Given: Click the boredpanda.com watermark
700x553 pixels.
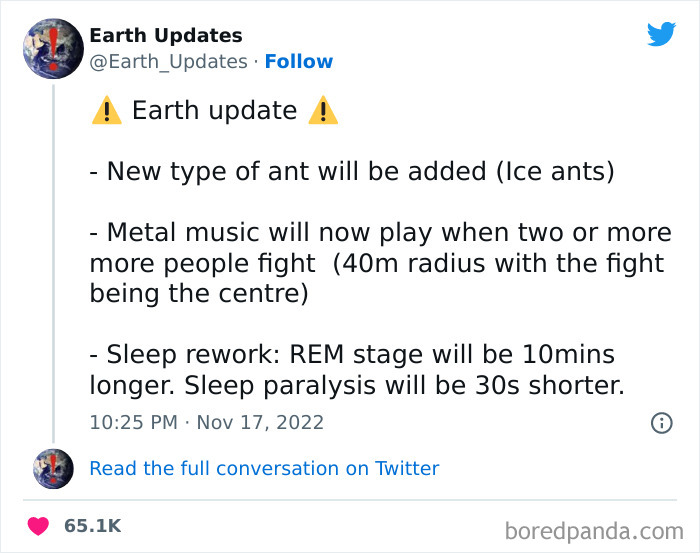Looking at the screenshot, I should [594, 531].
